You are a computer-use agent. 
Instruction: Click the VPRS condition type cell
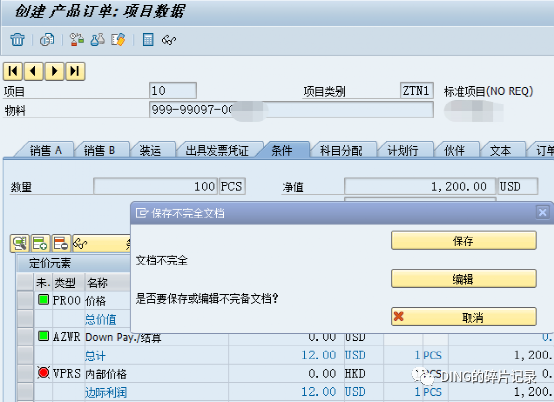(66, 373)
